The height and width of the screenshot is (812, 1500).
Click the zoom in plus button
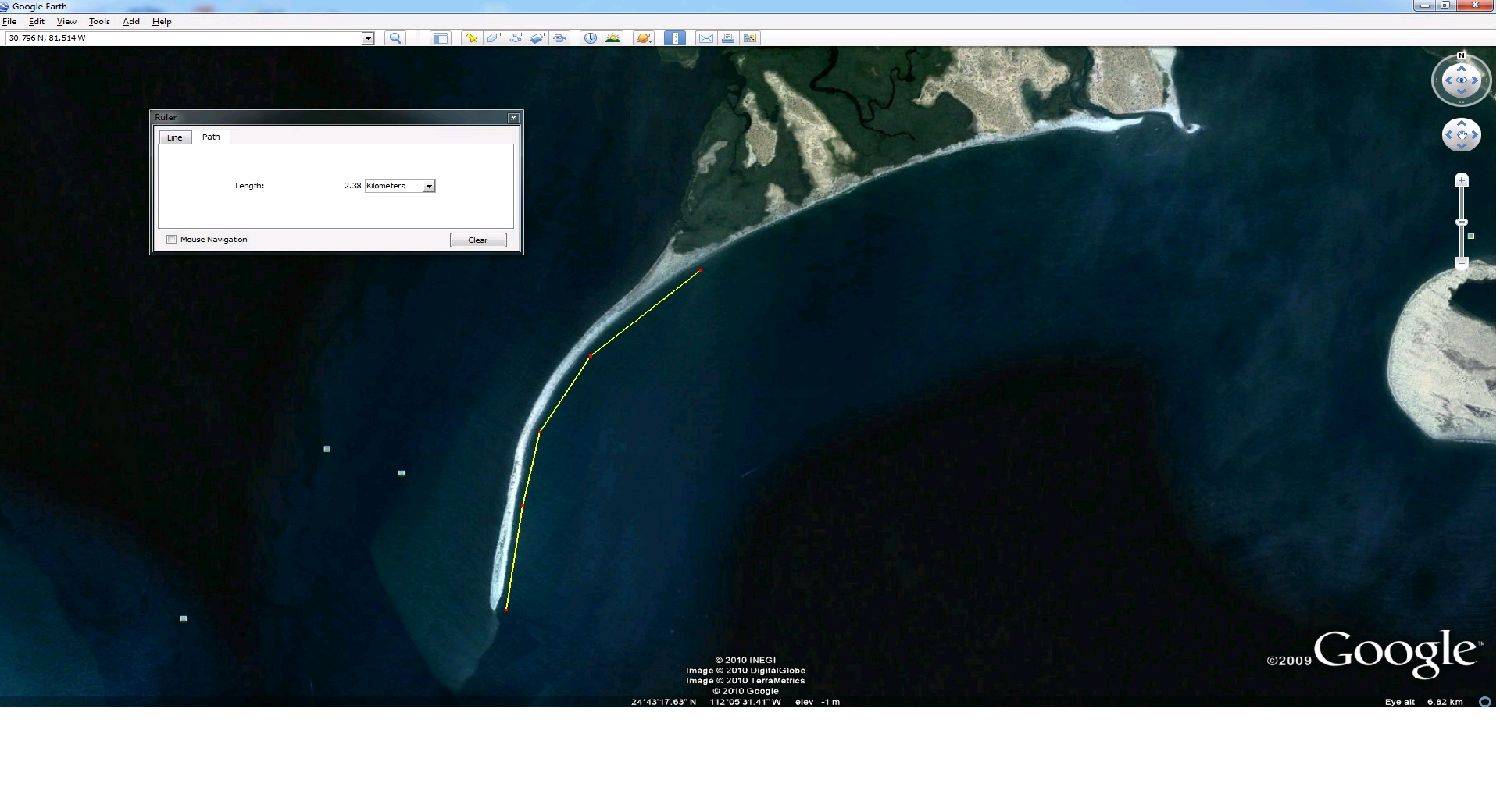(x=1461, y=181)
